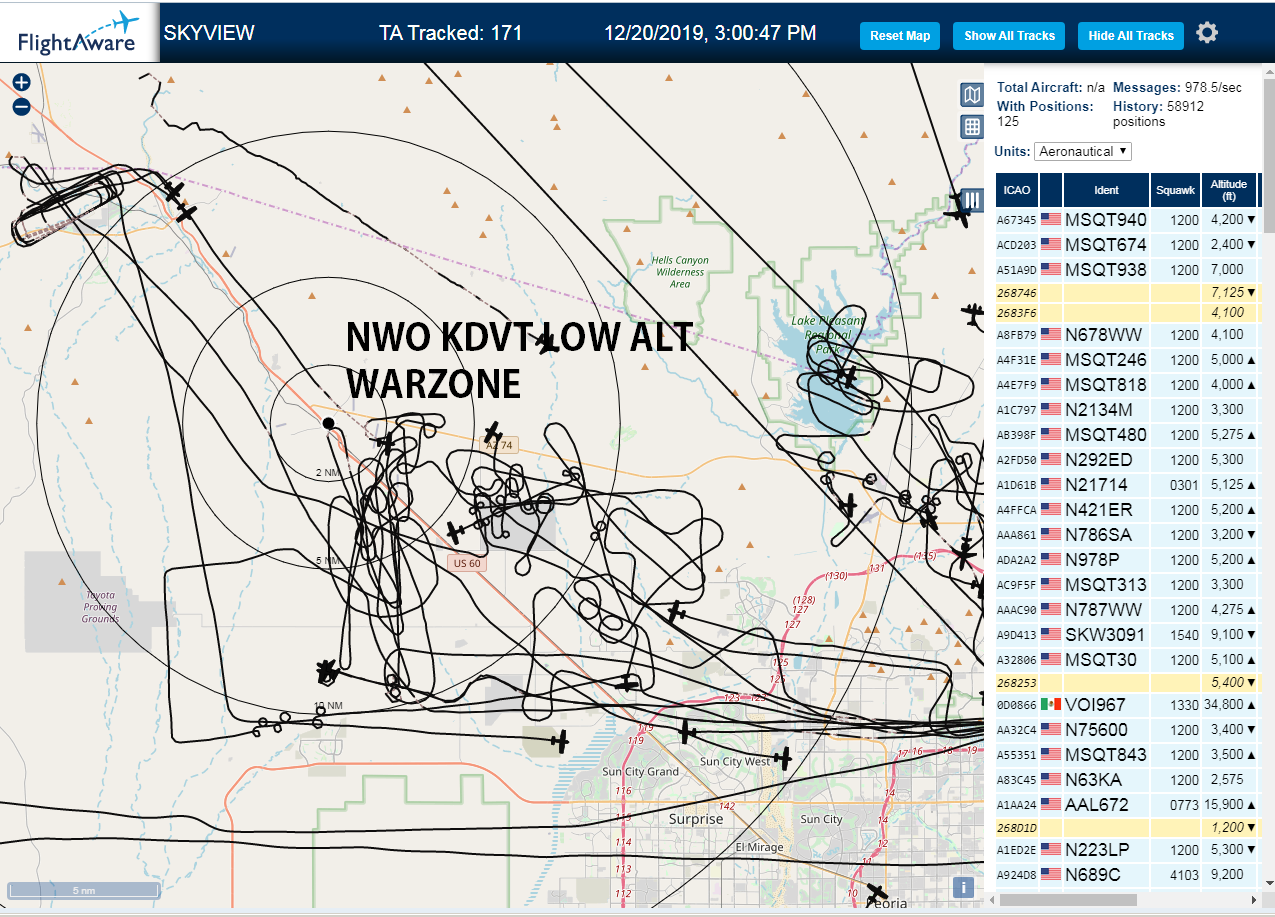The width and height of the screenshot is (1275, 917).
Task: Sort the table by ICAO column
Action: click(x=1016, y=190)
